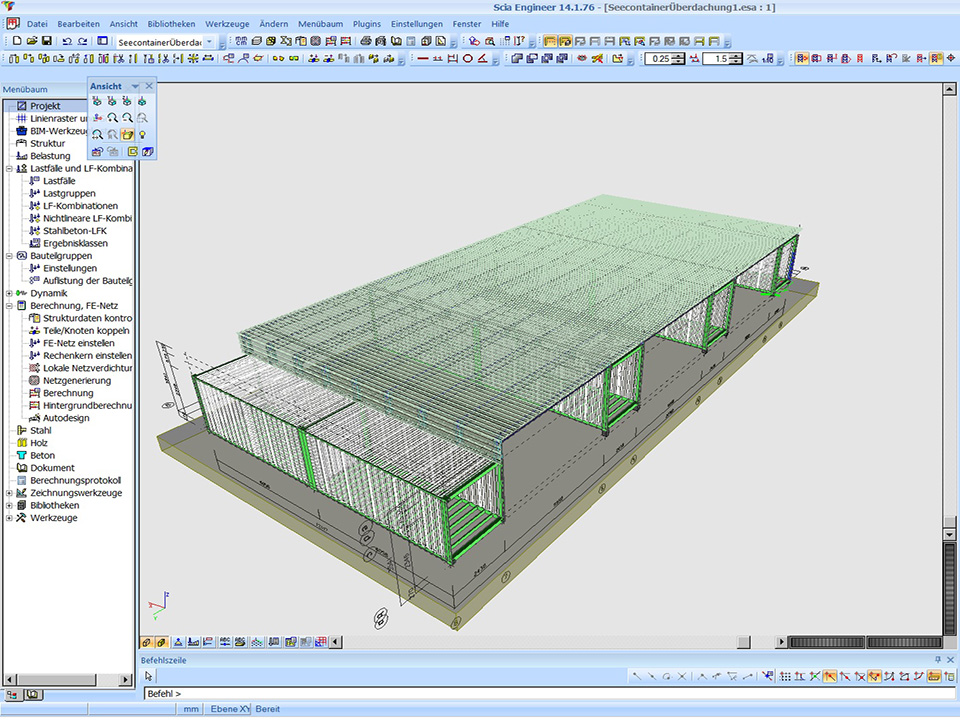Image resolution: width=960 pixels, height=720 pixels.
Task: Click the zoom out magnifier in Ansicht panel
Action: 128,117
